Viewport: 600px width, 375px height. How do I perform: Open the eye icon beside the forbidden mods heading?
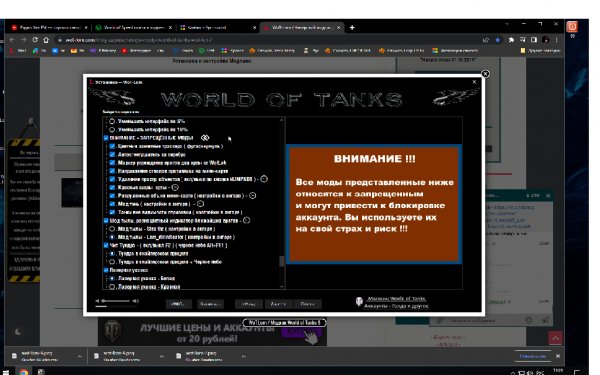point(205,138)
